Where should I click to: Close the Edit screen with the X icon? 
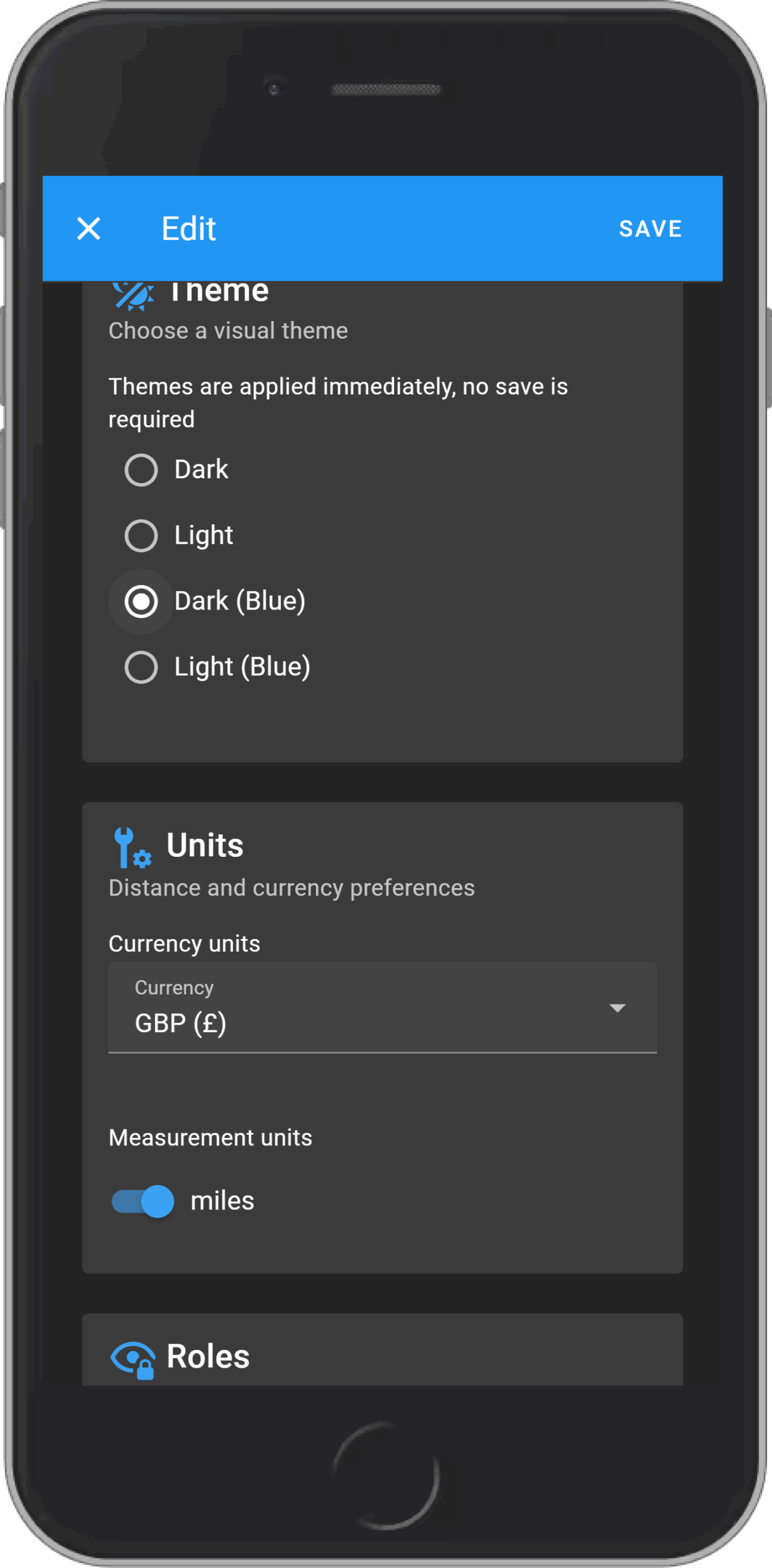pyautogui.click(x=89, y=228)
